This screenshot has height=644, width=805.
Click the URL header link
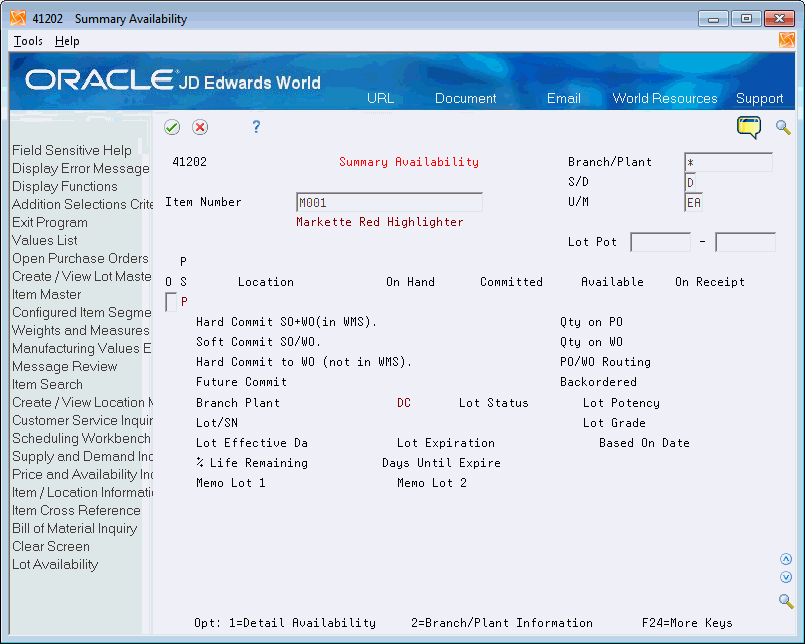coord(380,98)
